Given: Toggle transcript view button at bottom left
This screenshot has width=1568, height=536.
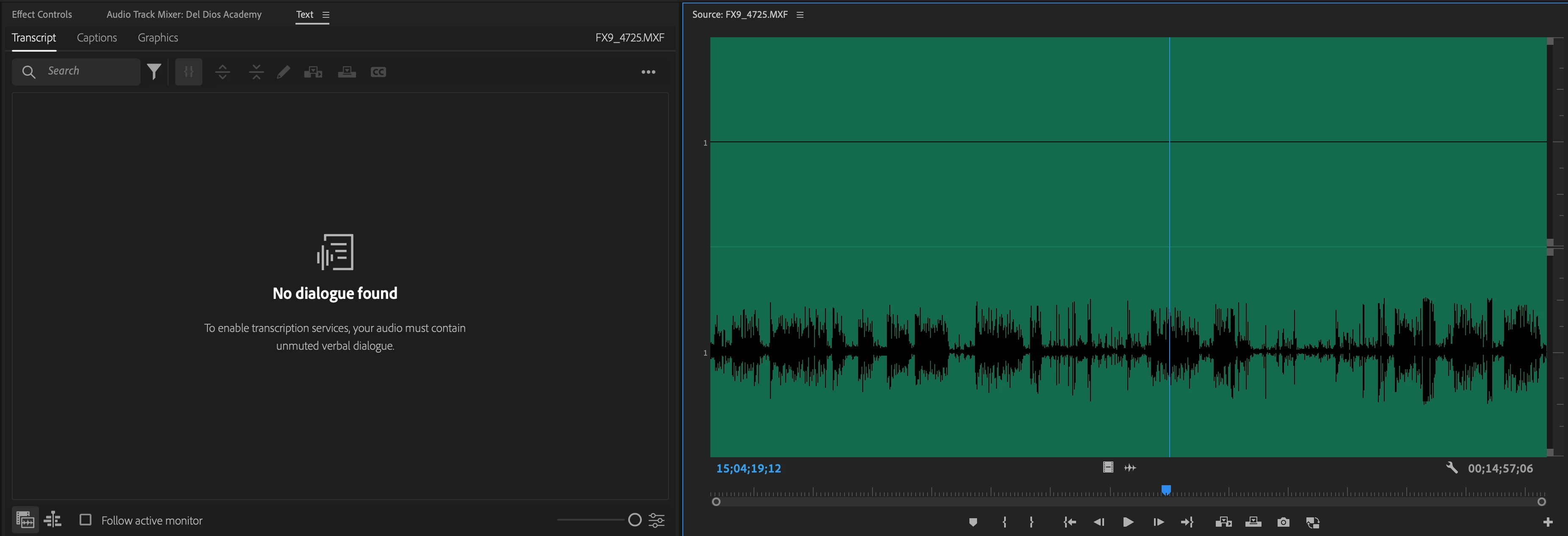Looking at the screenshot, I should (25, 519).
